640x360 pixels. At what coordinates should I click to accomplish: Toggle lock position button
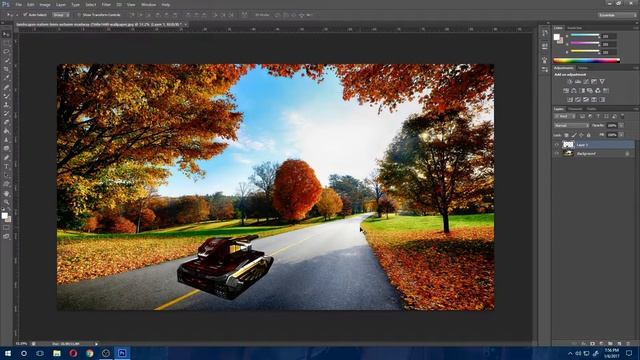[x=581, y=135]
